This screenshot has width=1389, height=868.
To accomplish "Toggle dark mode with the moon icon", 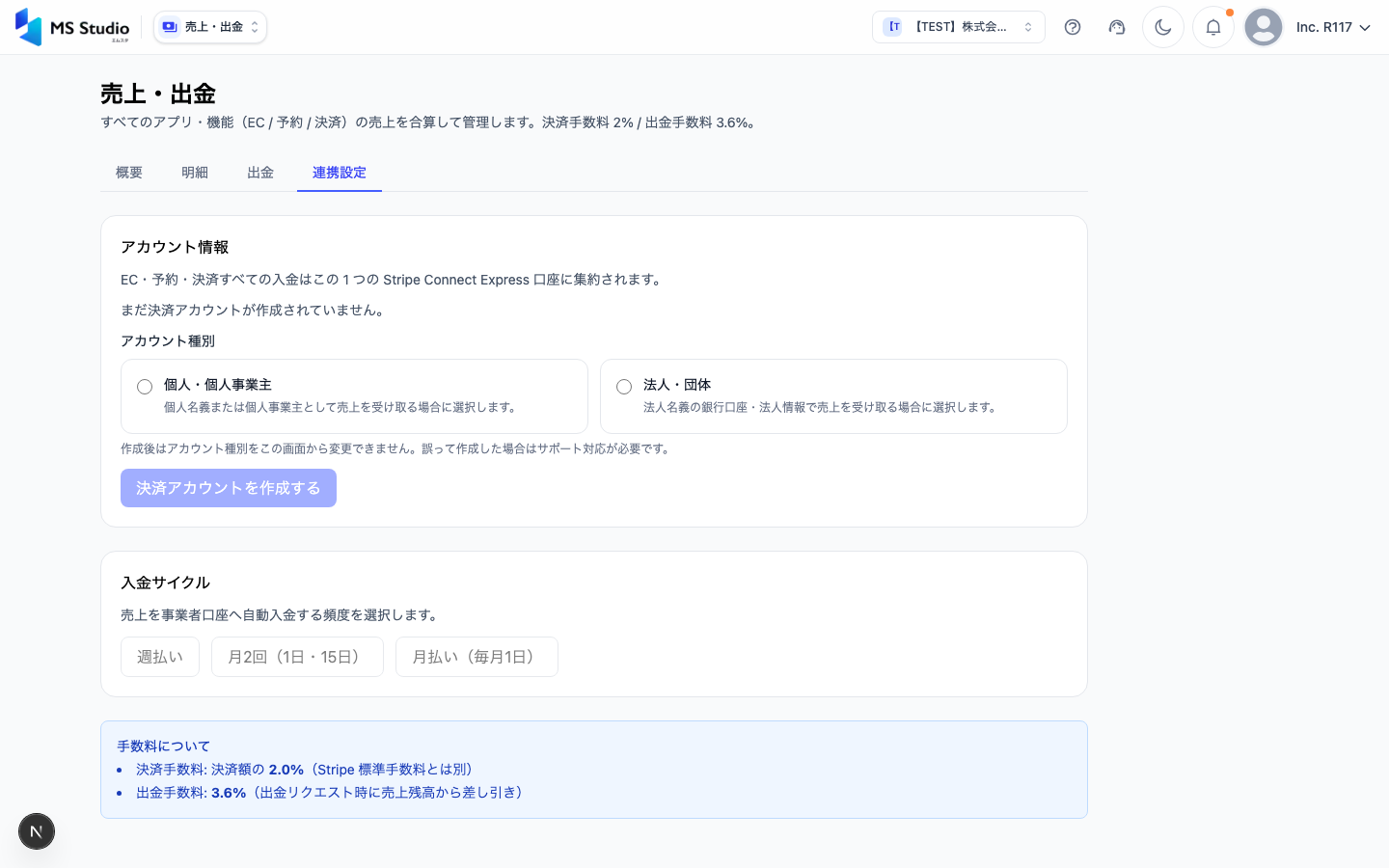I will pos(1163,27).
